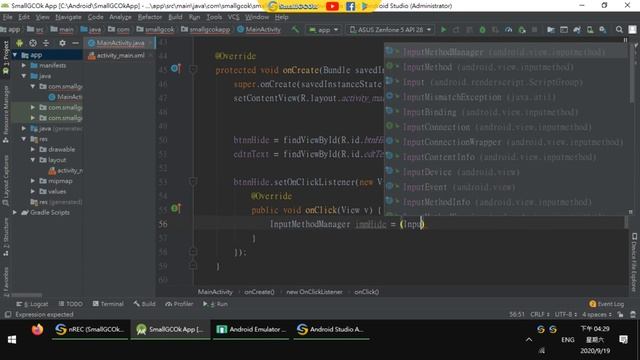Open the Navigate menu
The width and height of the screenshot is (640, 360).
pos(68,17)
